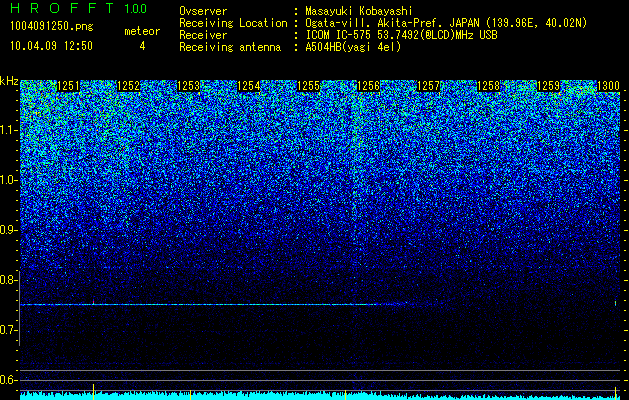
Task: Click the 1255 time marker label
Action: click(308, 86)
